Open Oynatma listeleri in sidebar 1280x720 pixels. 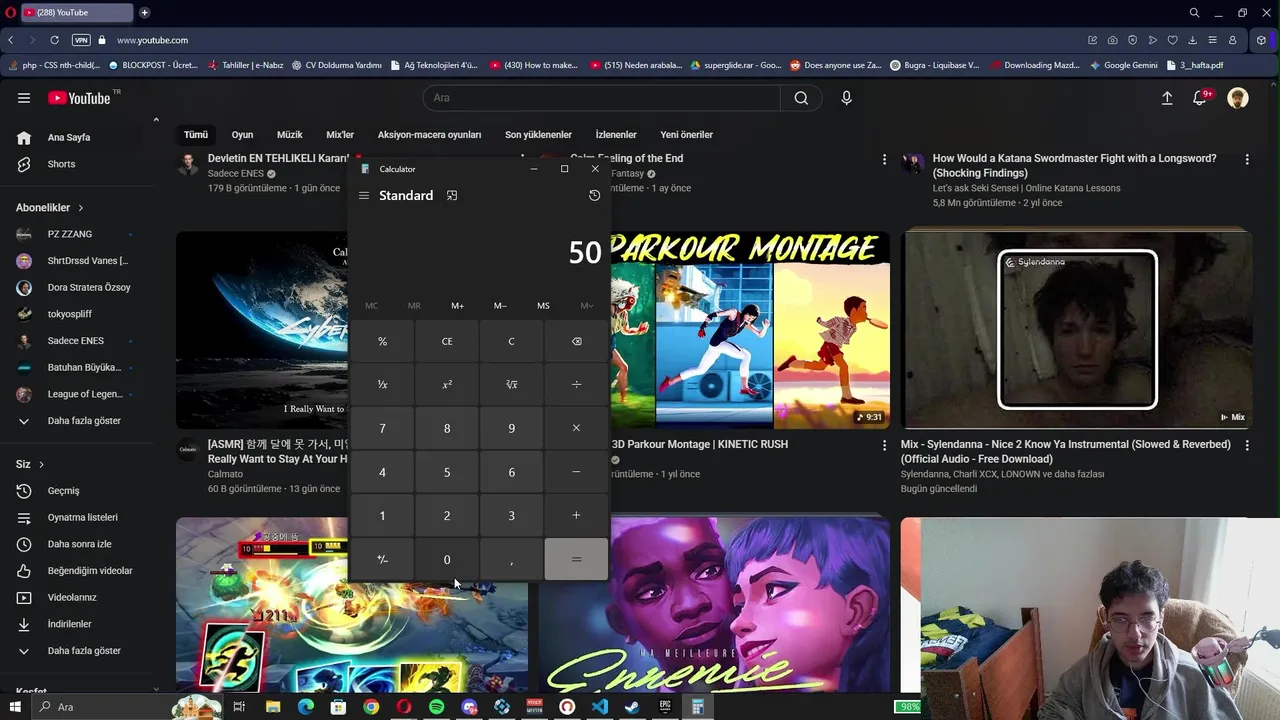click(x=80, y=518)
